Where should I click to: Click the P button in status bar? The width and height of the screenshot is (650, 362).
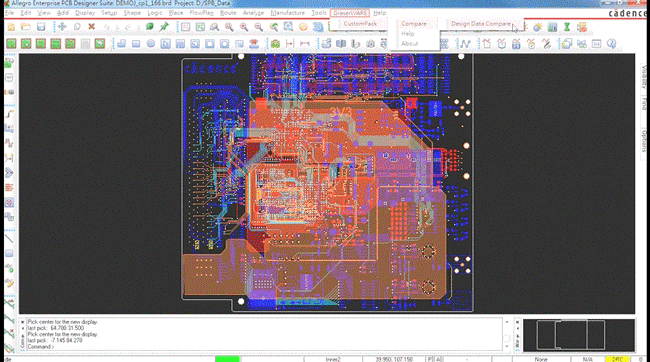(x=429, y=359)
